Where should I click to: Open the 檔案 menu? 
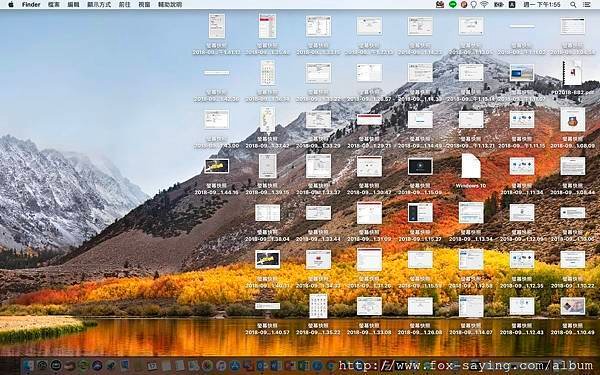pos(54,5)
